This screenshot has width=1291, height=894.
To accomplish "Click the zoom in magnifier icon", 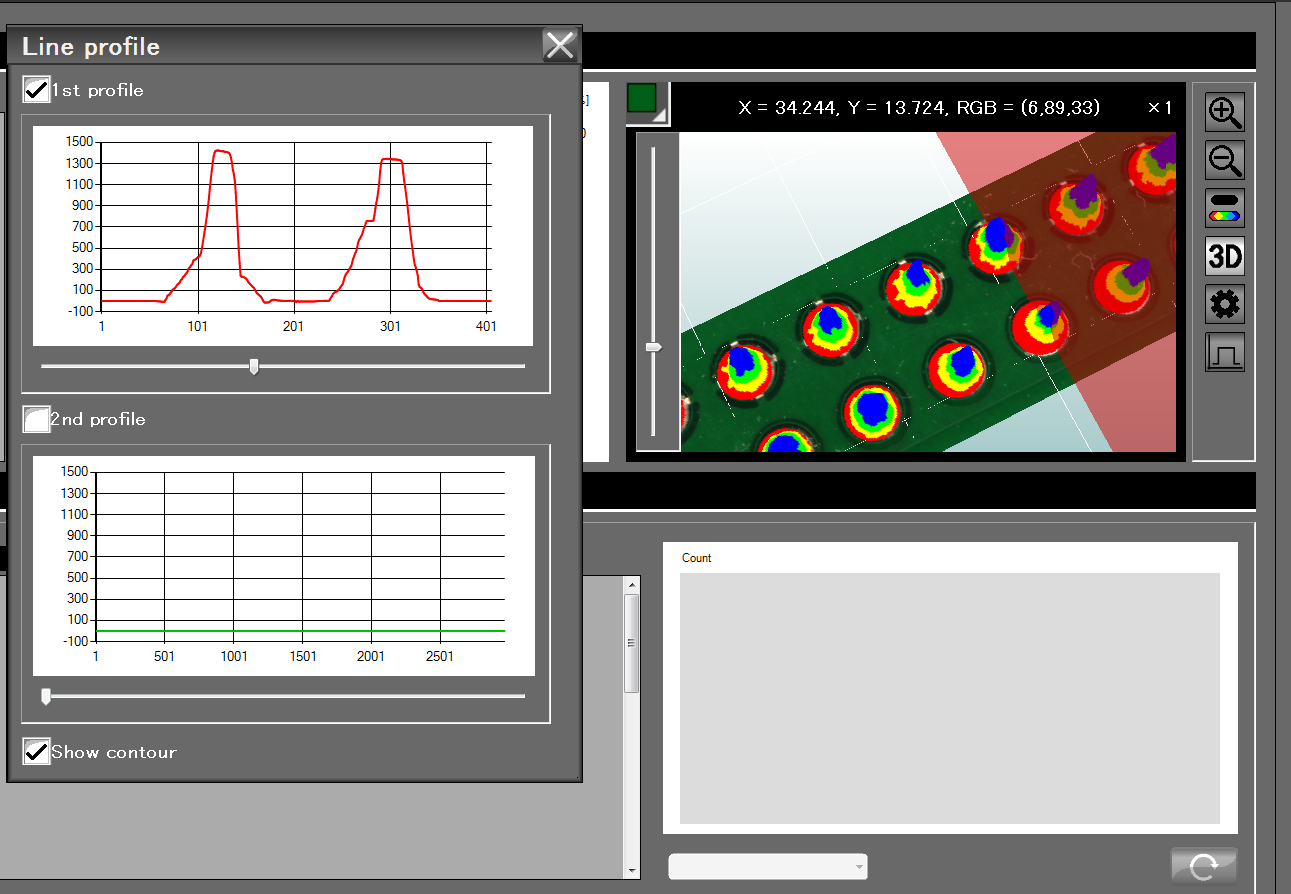I will click(x=1225, y=112).
